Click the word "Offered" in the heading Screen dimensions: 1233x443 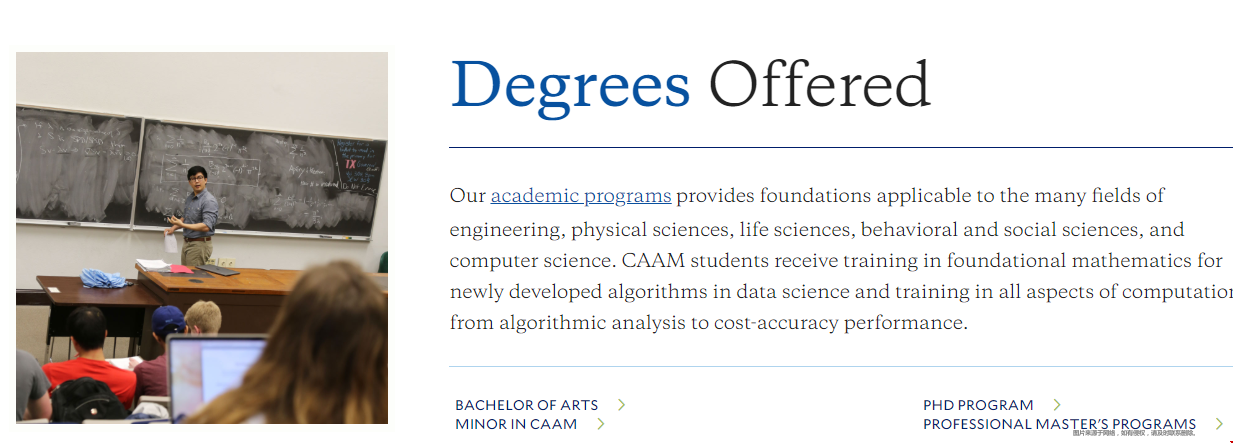tap(819, 85)
